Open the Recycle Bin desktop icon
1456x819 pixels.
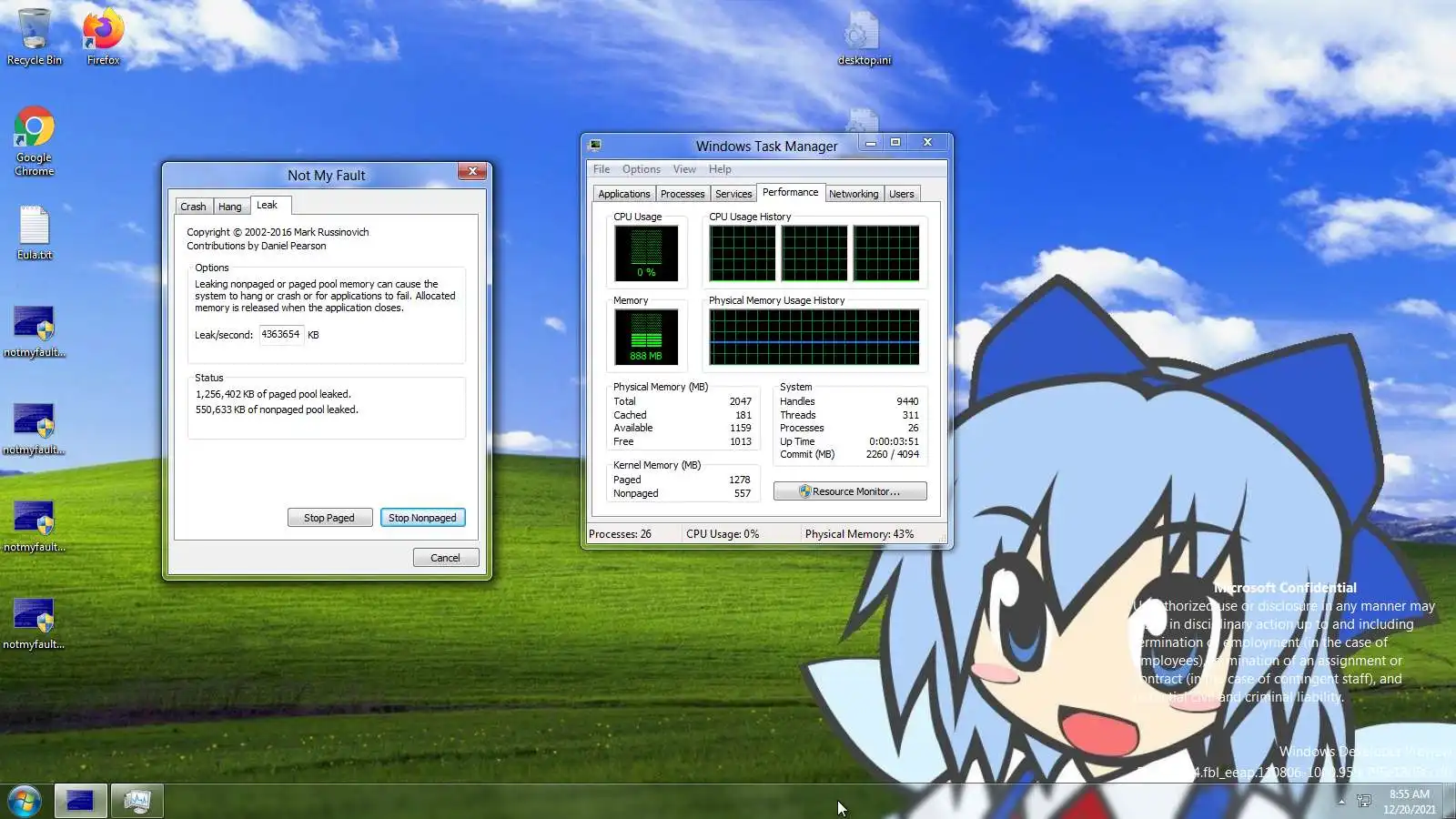click(35, 37)
